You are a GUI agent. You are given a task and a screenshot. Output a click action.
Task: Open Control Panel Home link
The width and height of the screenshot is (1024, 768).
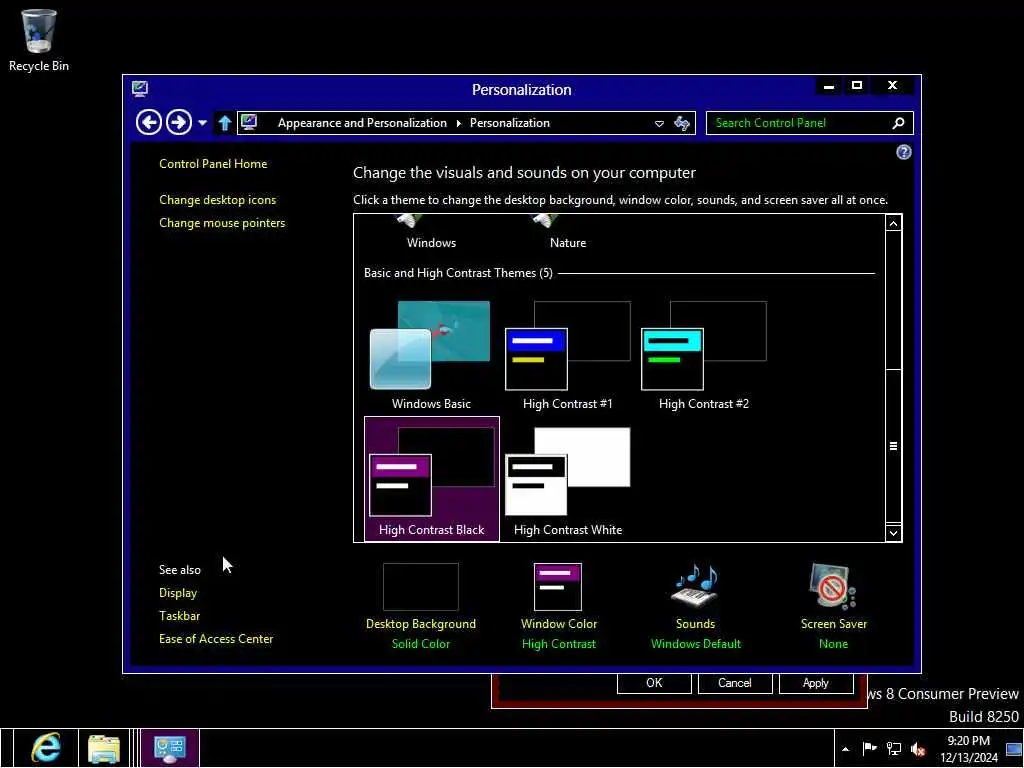click(x=213, y=164)
